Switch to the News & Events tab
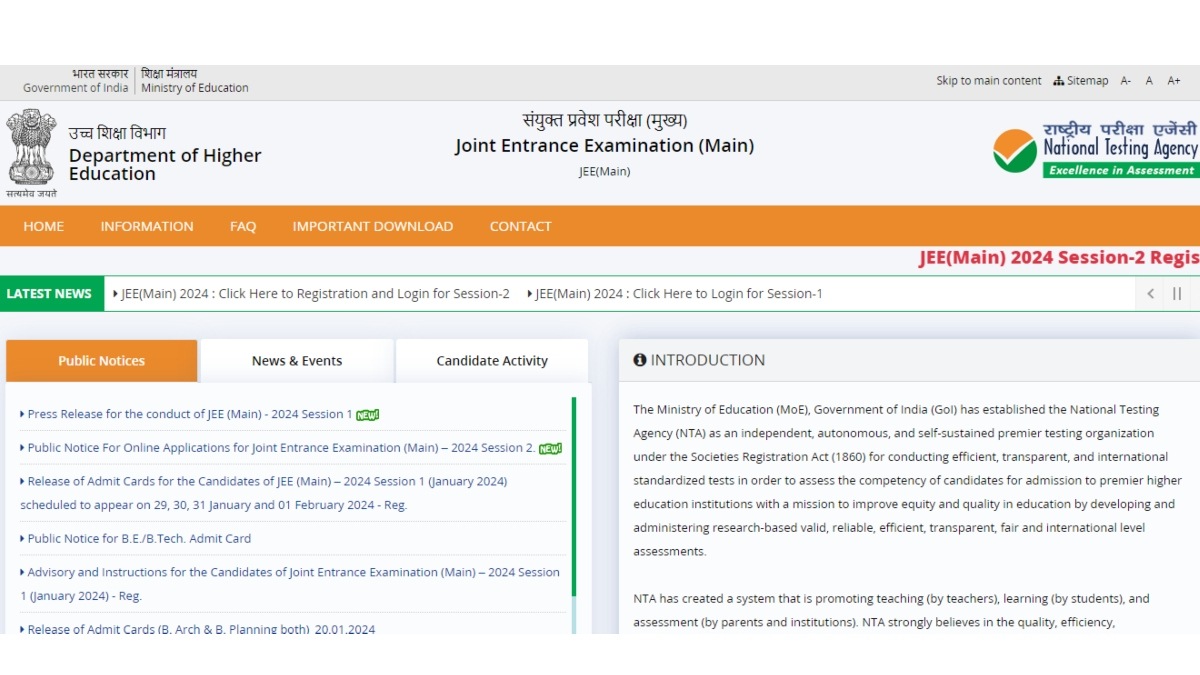The width and height of the screenshot is (1200, 675). pos(297,361)
